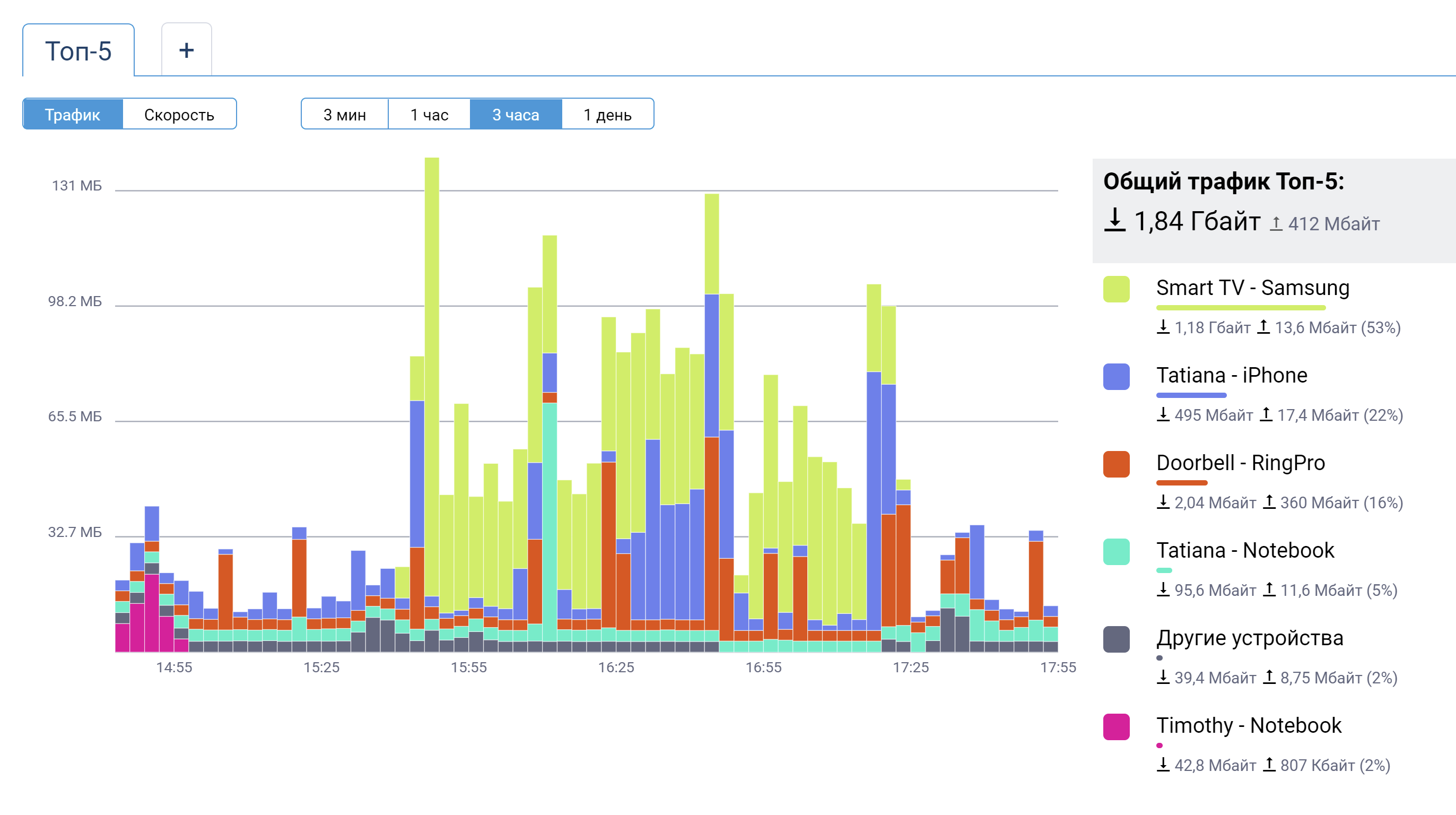Click Tatiana - iPhone blue swatch

point(1116,377)
